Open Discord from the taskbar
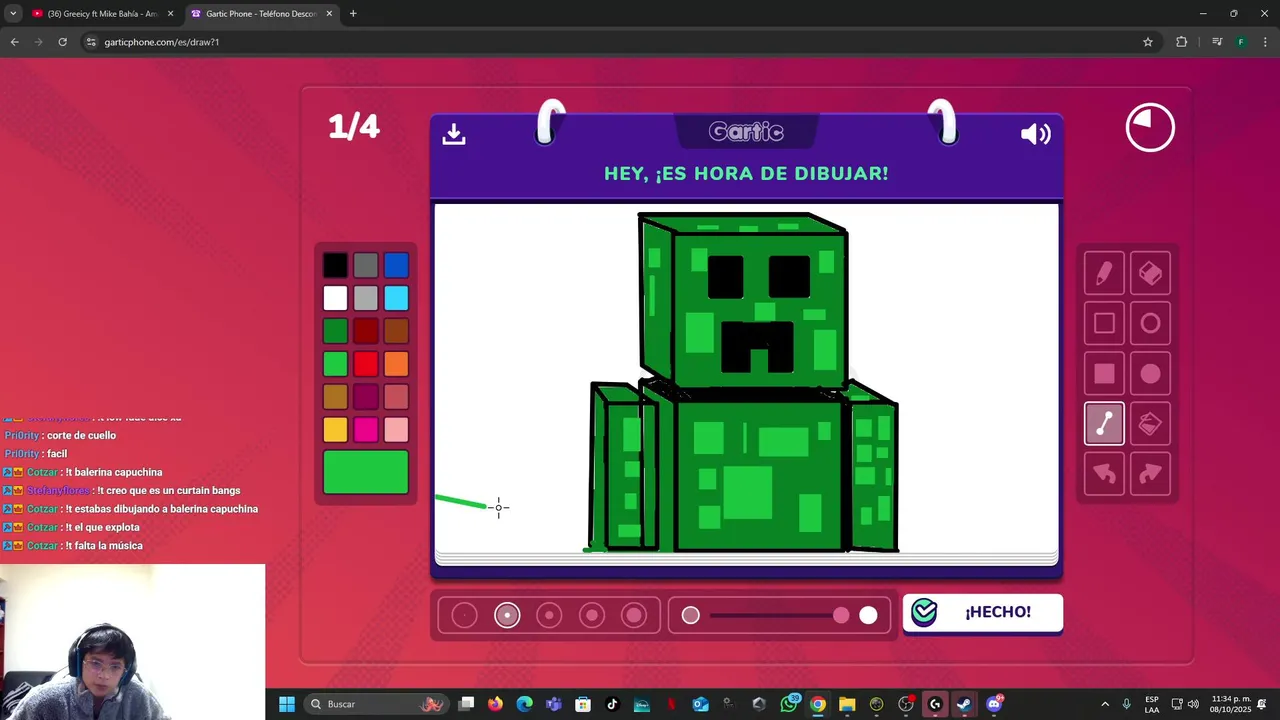Image resolution: width=1280 pixels, height=720 pixels. coord(994,704)
